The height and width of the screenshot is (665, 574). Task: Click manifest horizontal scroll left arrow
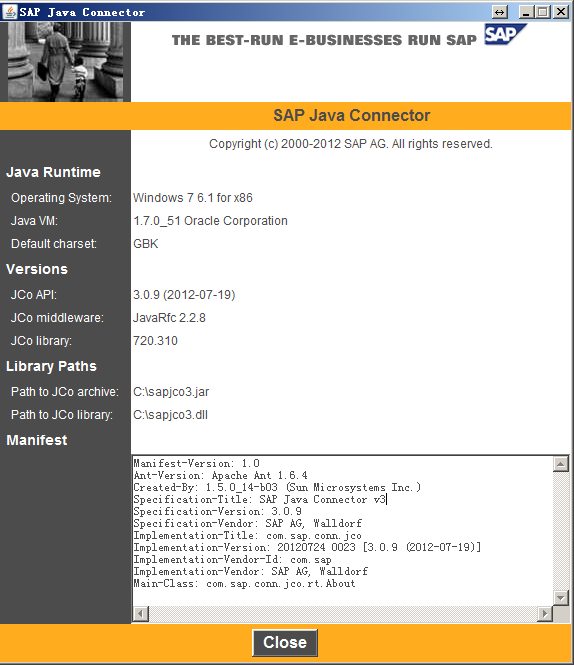[141, 613]
